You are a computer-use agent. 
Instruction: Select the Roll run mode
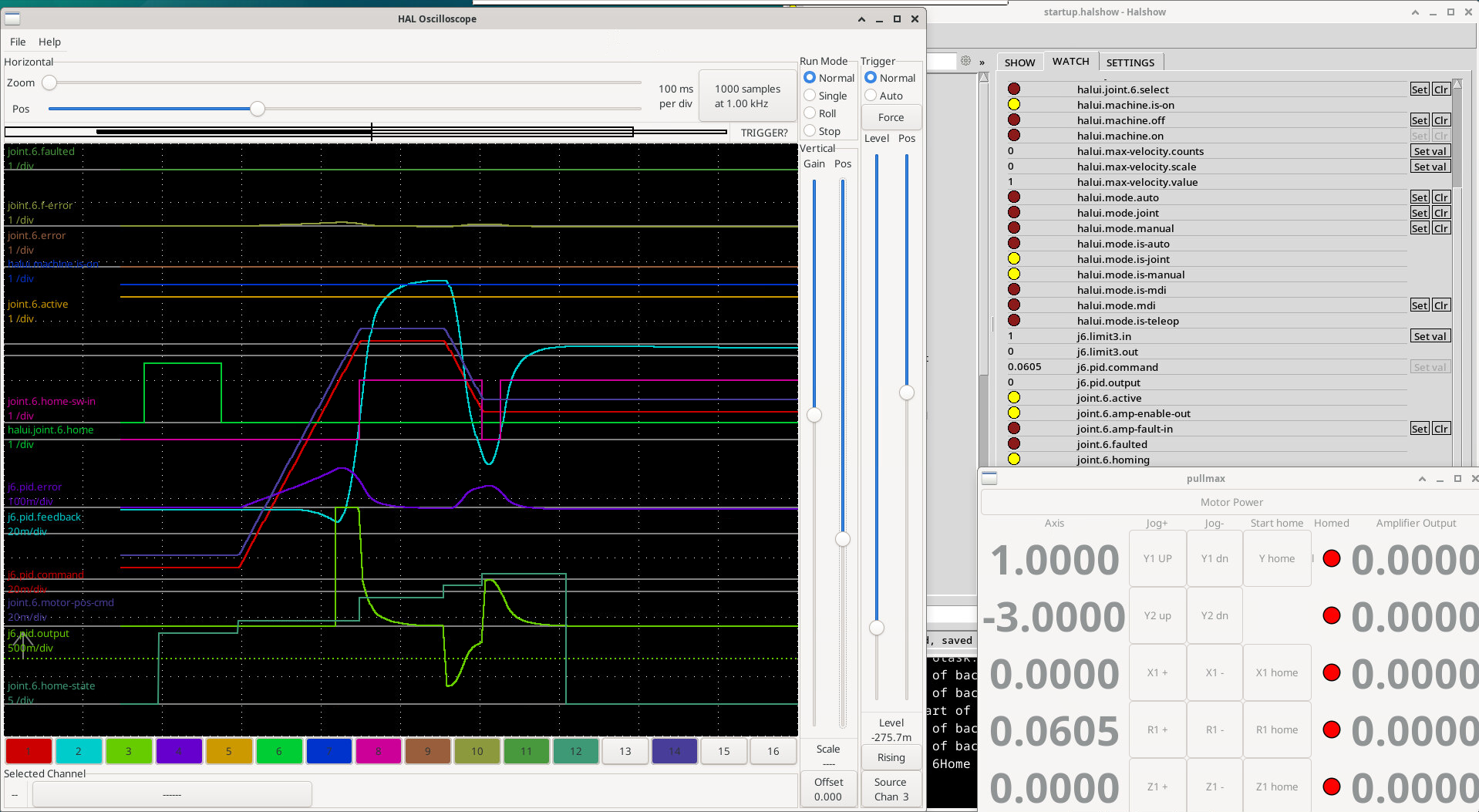click(810, 113)
